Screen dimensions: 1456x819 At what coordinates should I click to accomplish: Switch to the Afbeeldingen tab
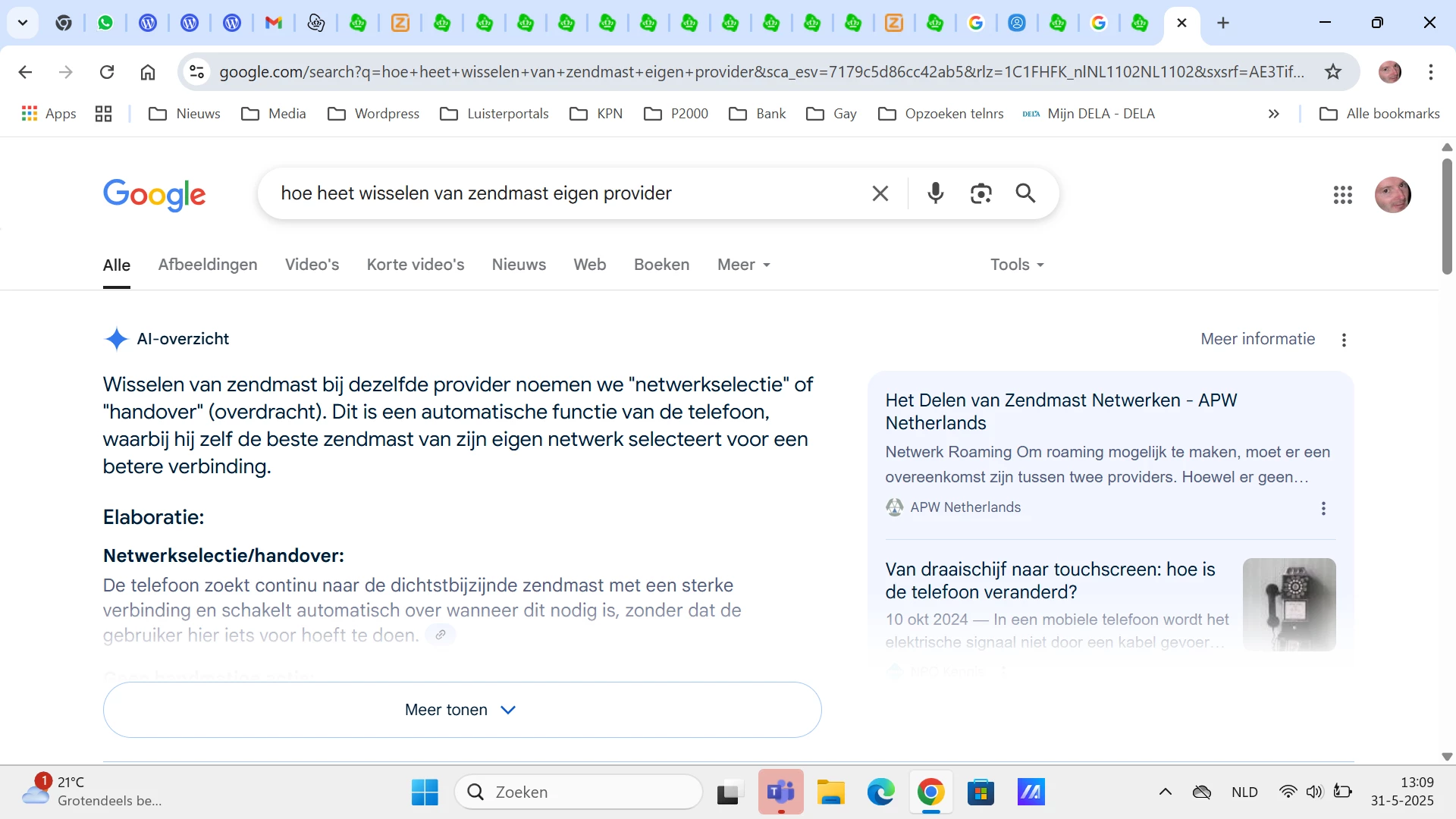pos(207,265)
